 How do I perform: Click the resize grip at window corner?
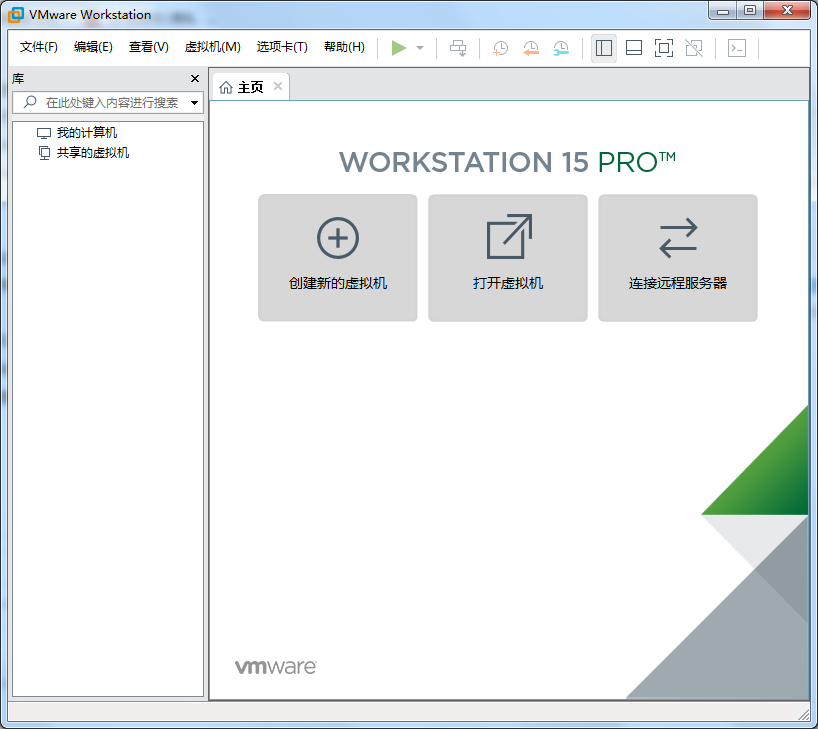803,714
